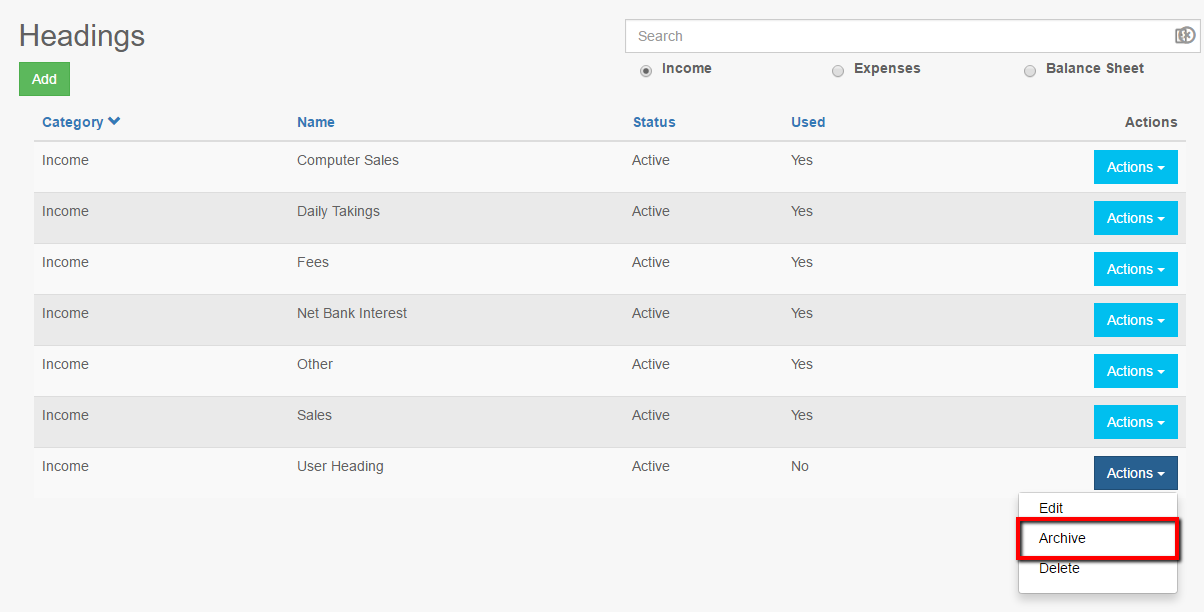Select the Balance Sheet radio button
Image resolution: width=1204 pixels, height=612 pixels.
[1030, 71]
